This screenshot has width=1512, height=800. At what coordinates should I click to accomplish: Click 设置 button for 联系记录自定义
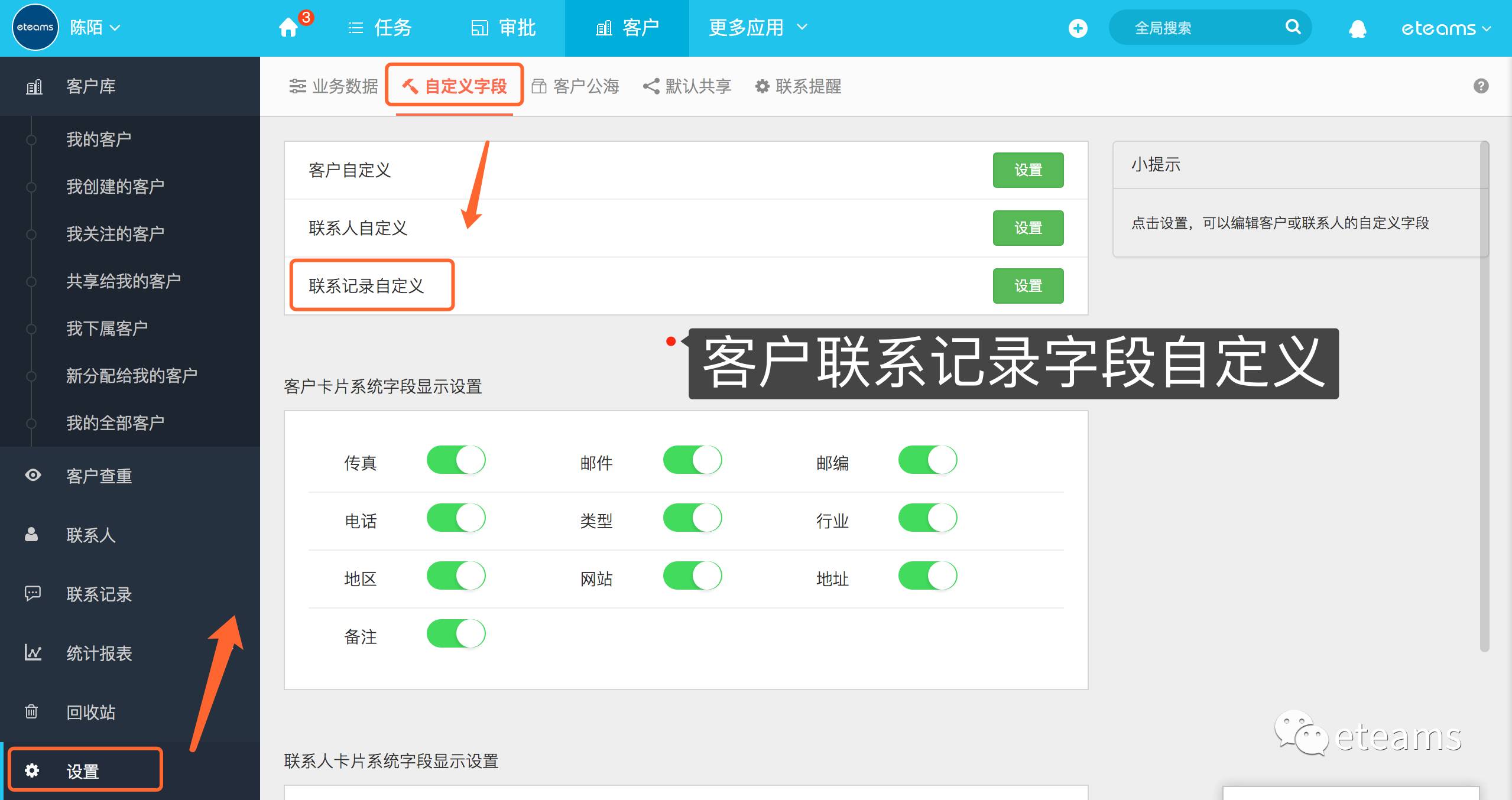[x=1028, y=286]
